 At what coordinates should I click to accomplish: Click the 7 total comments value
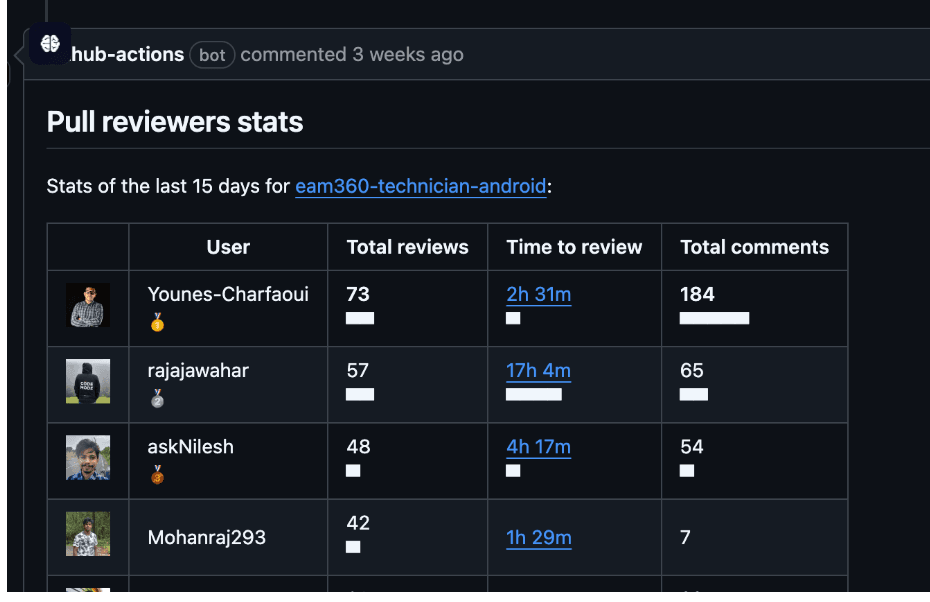(x=685, y=537)
